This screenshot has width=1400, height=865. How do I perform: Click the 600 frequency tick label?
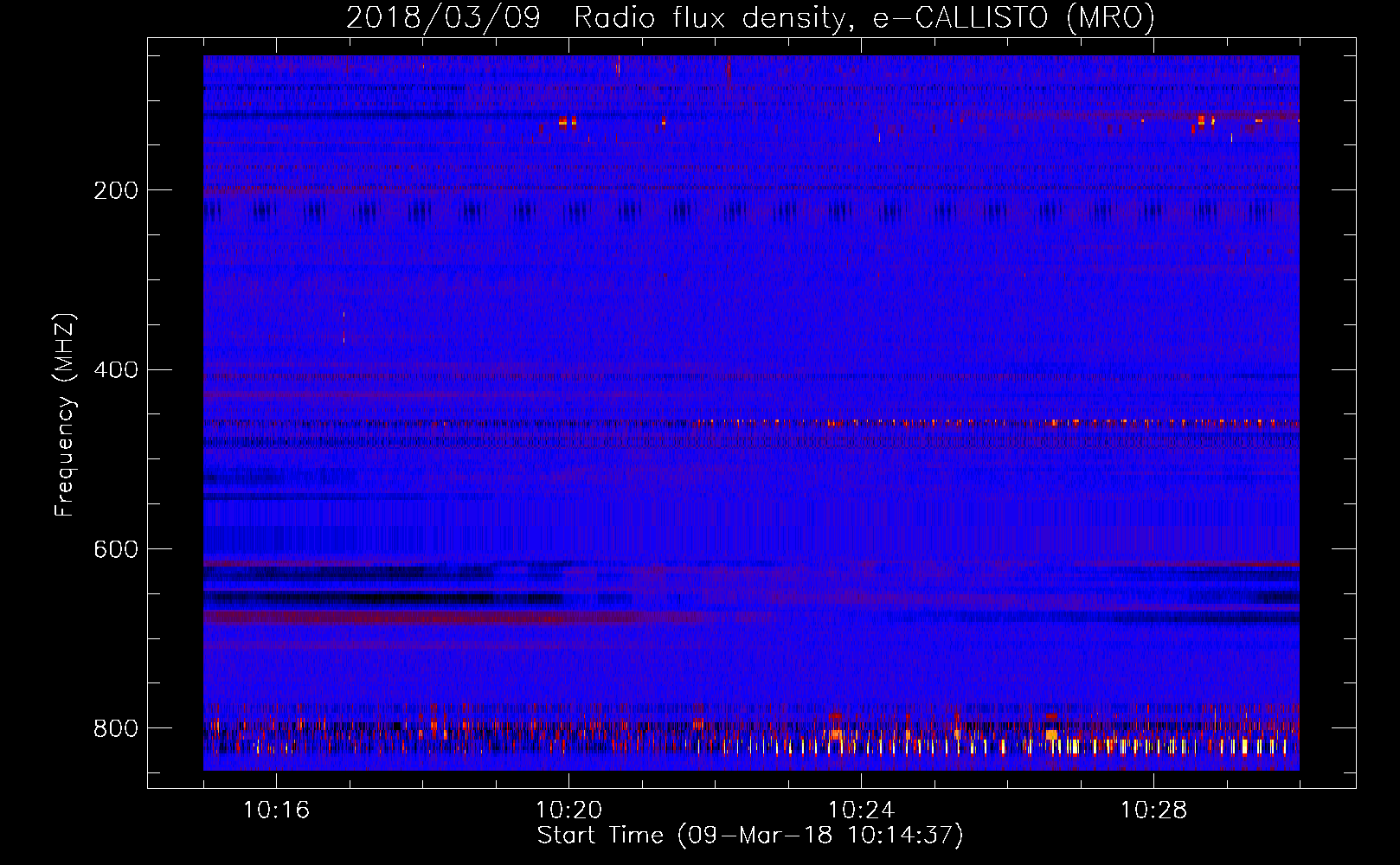click(x=116, y=550)
